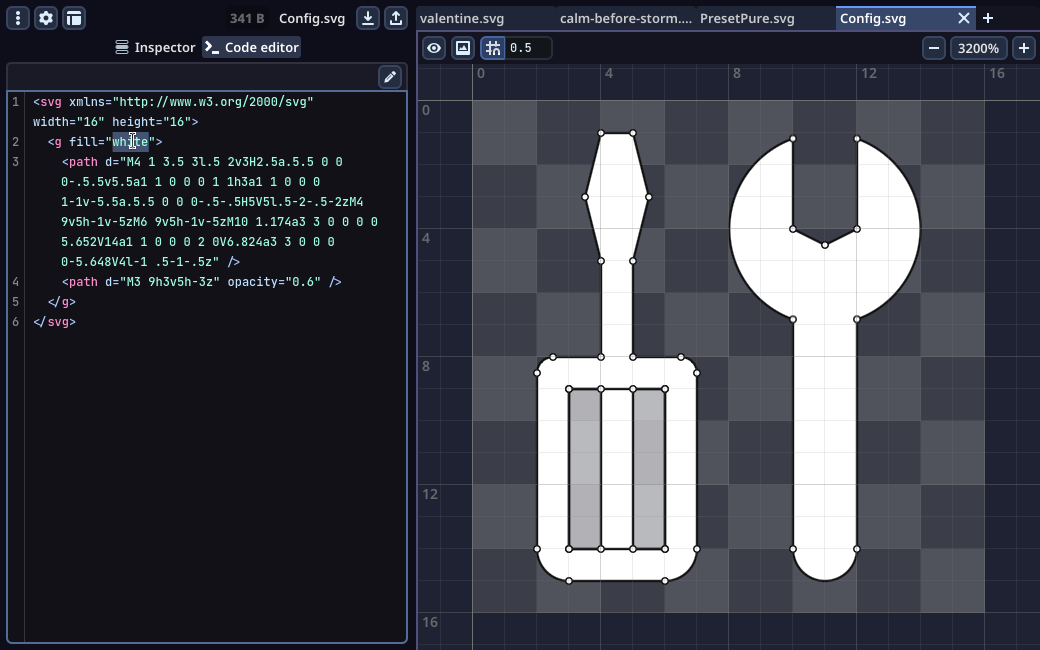Click the selected 'white' fill value in code

[130, 141]
